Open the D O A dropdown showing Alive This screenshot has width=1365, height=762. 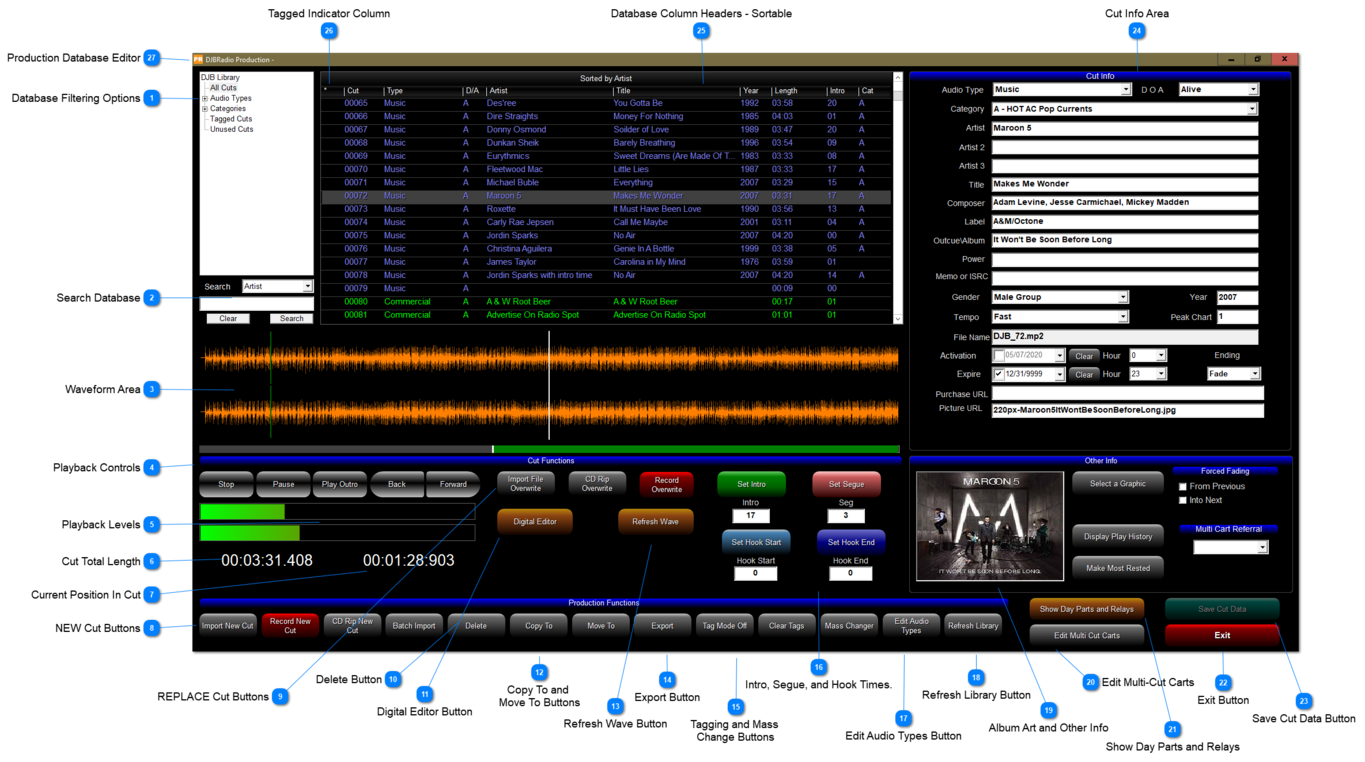[1253, 90]
